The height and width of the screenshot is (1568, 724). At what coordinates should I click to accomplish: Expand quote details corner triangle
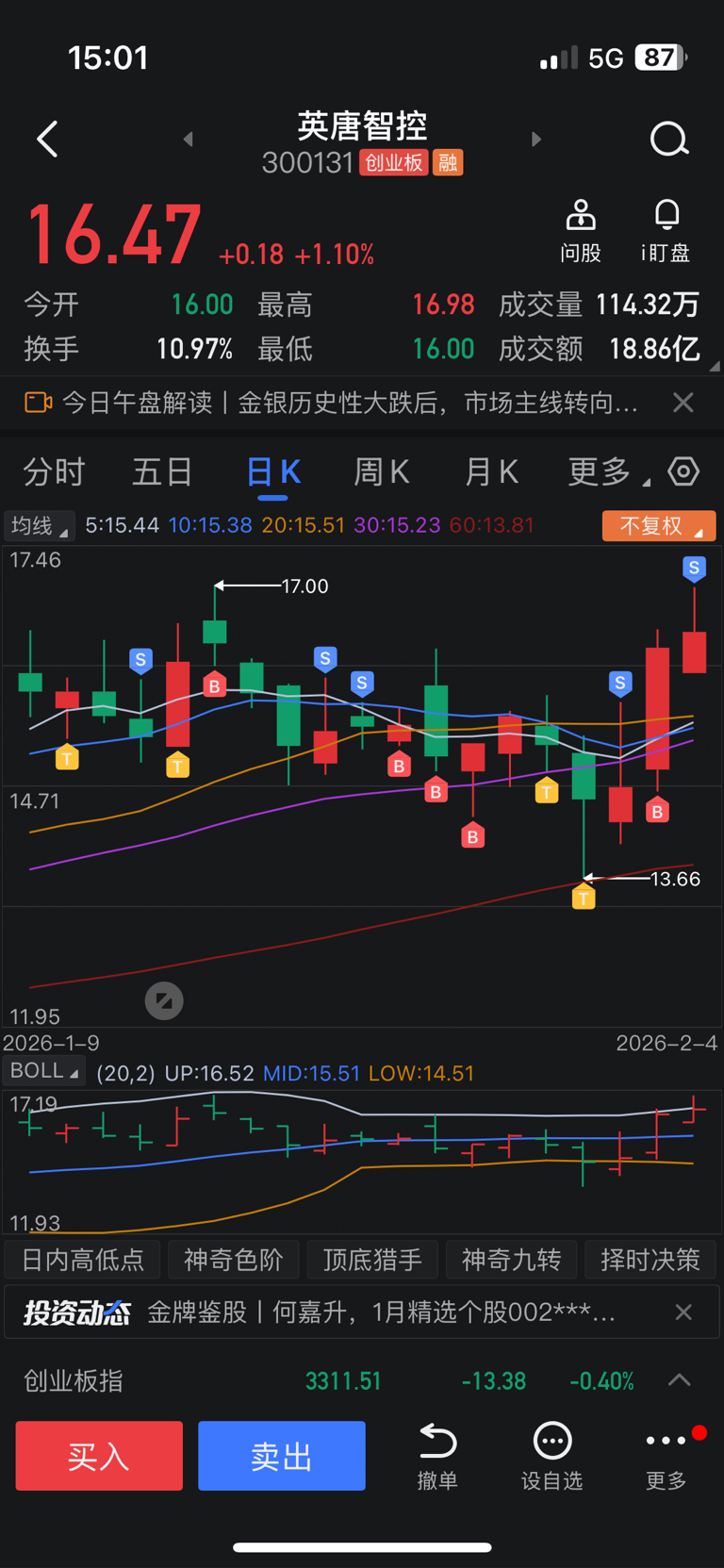tap(715, 366)
